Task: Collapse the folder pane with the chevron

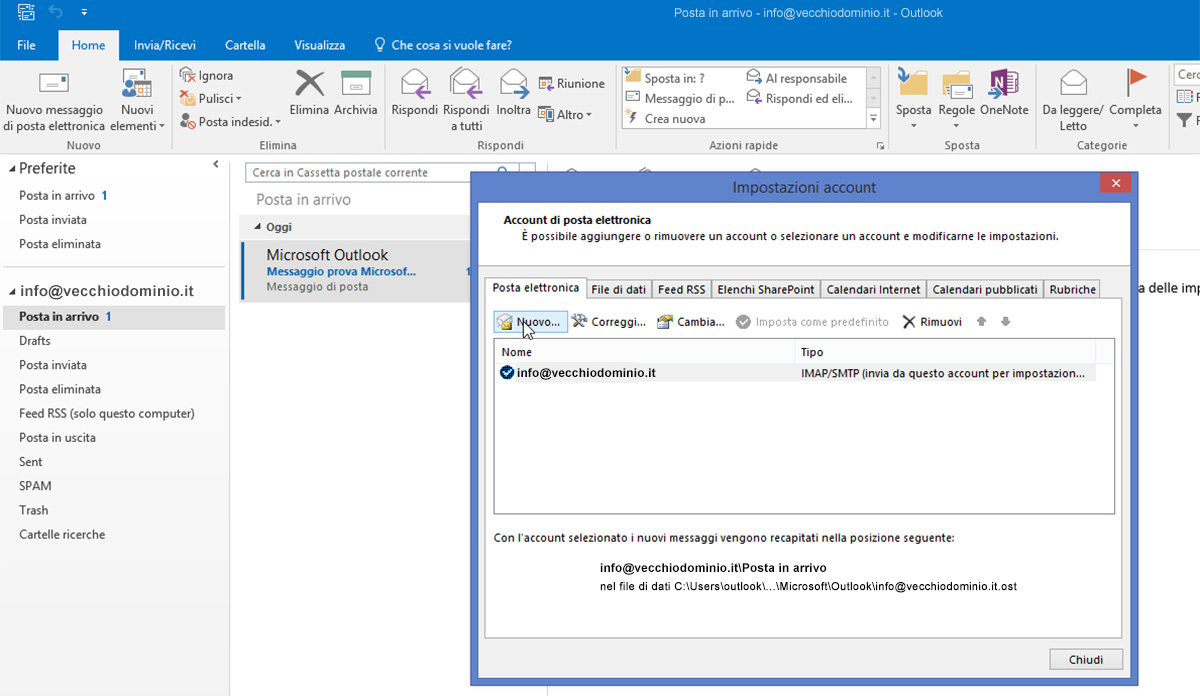Action: tap(216, 164)
